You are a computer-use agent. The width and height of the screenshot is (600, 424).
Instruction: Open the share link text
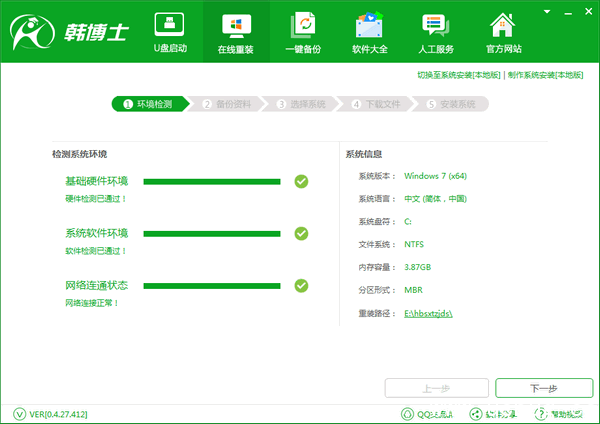point(501,414)
